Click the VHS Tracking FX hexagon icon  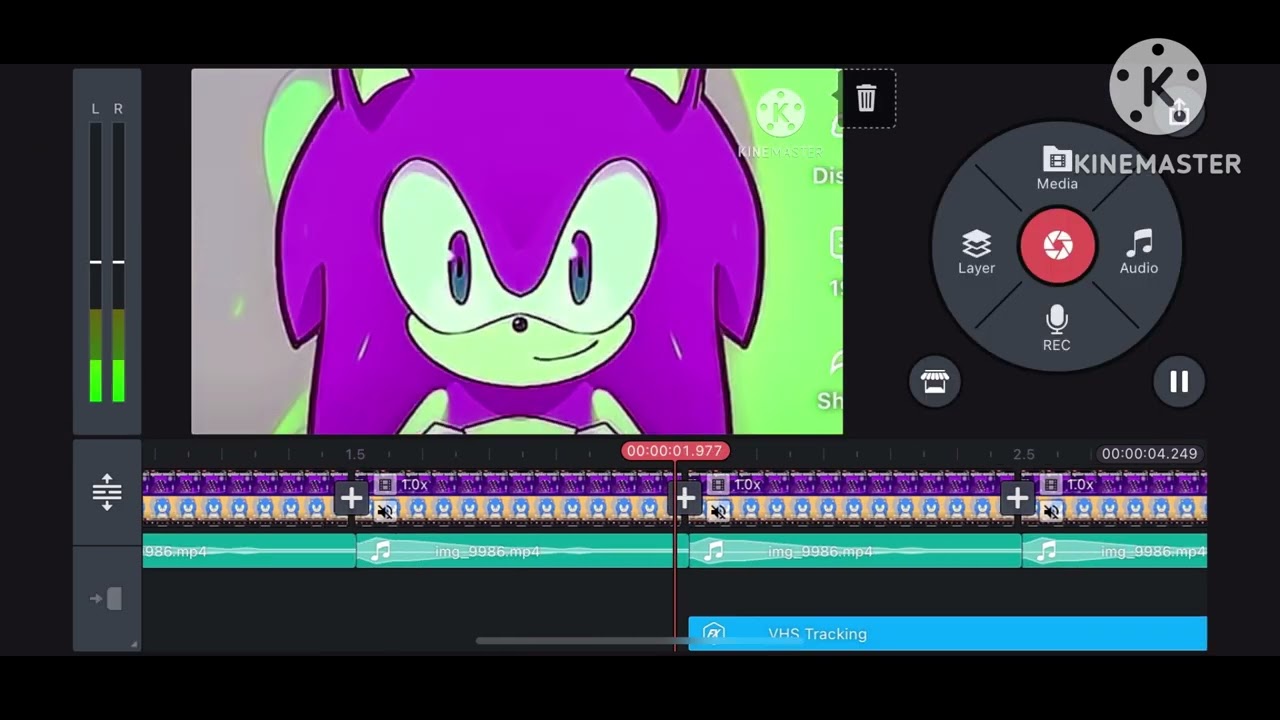click(x=713, y=633)
